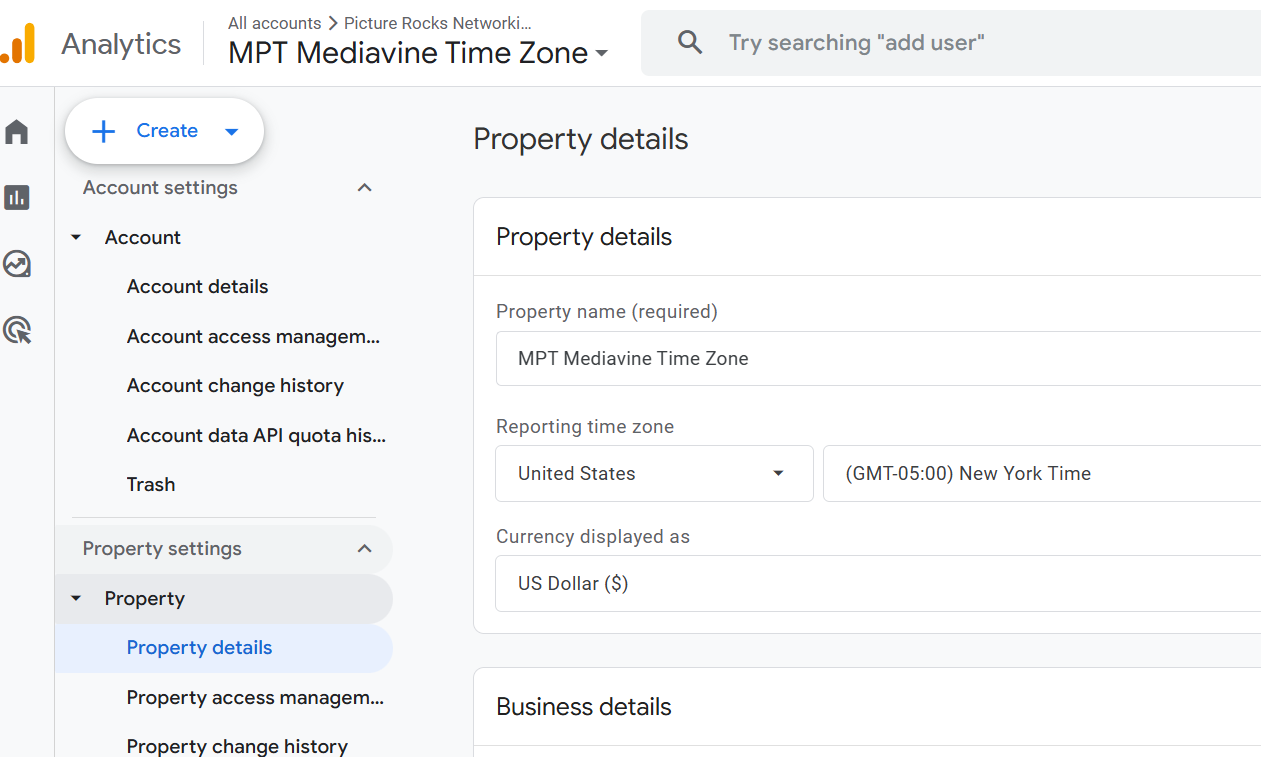Open the Home icon in left rail

tap(17, 132)
